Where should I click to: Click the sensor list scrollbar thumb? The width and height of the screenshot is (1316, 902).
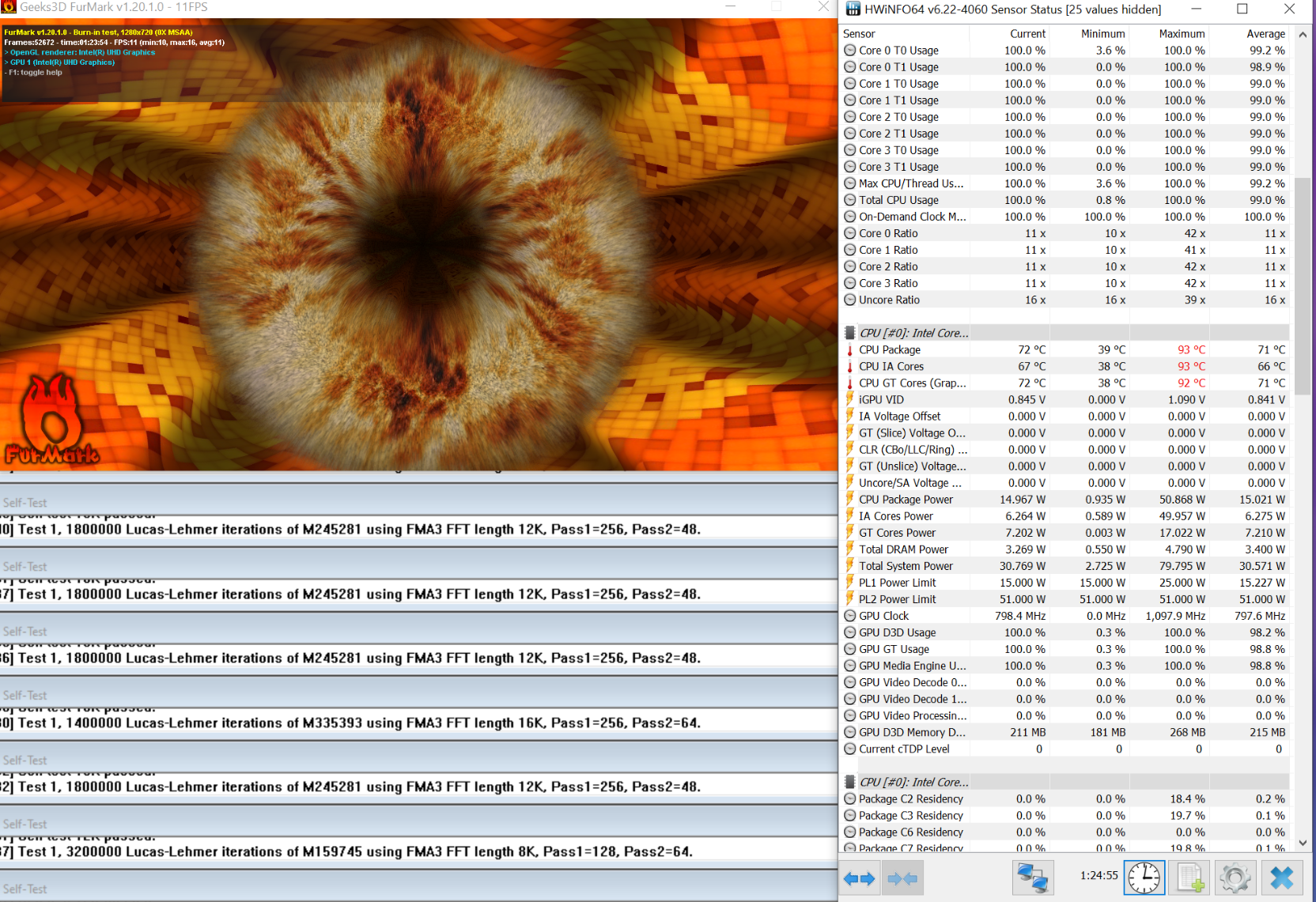click(x=1303, y=286)
